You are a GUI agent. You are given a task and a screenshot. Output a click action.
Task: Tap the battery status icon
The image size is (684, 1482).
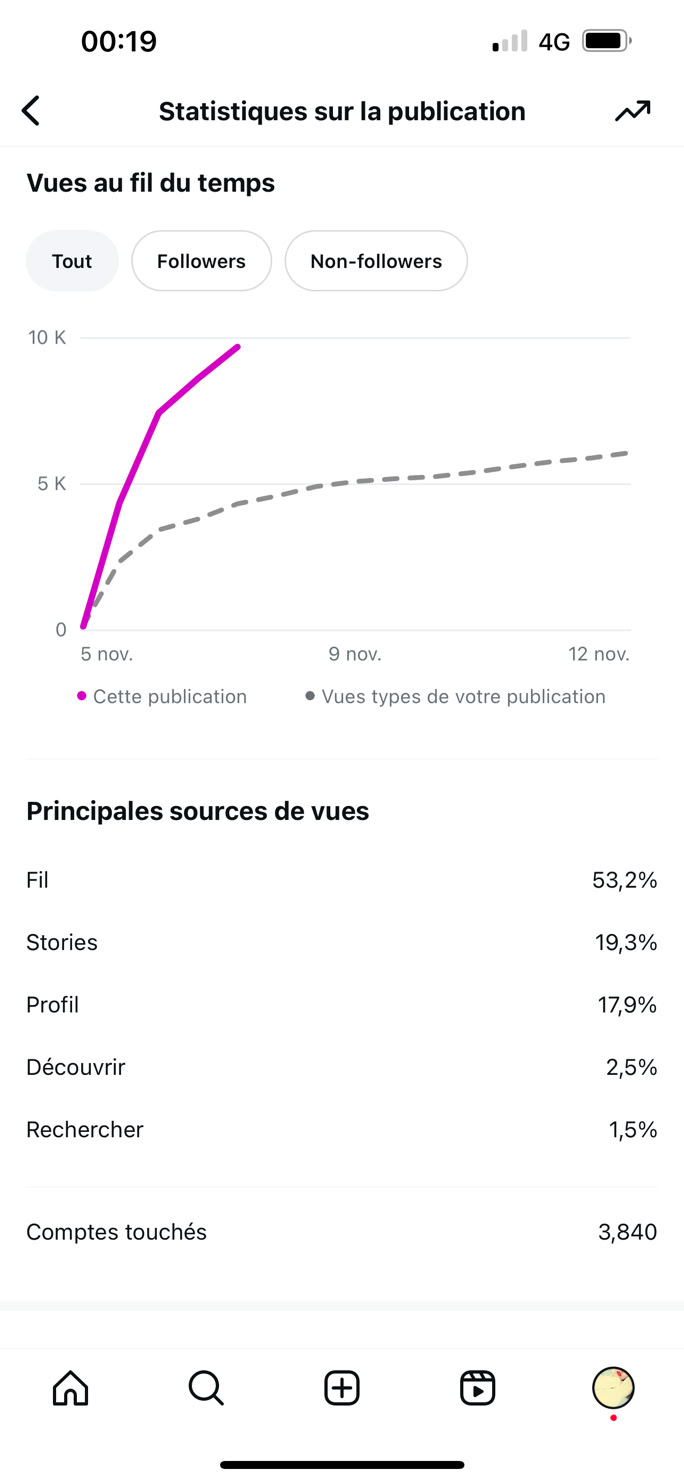click(x=605, y=42)
